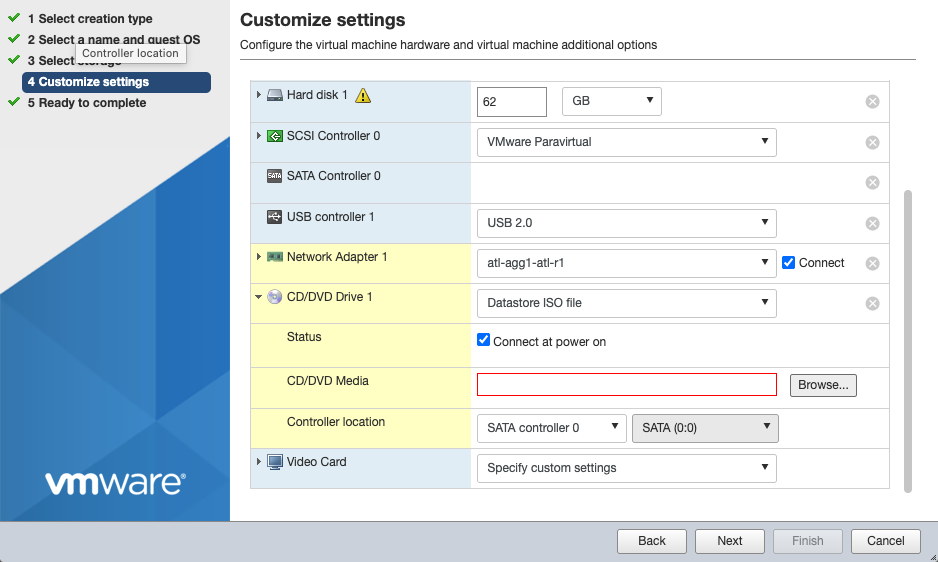This screenshot has width=938, height=562.
Task: Go to step 3 Select storage
Action: click(x=74, y=60)
